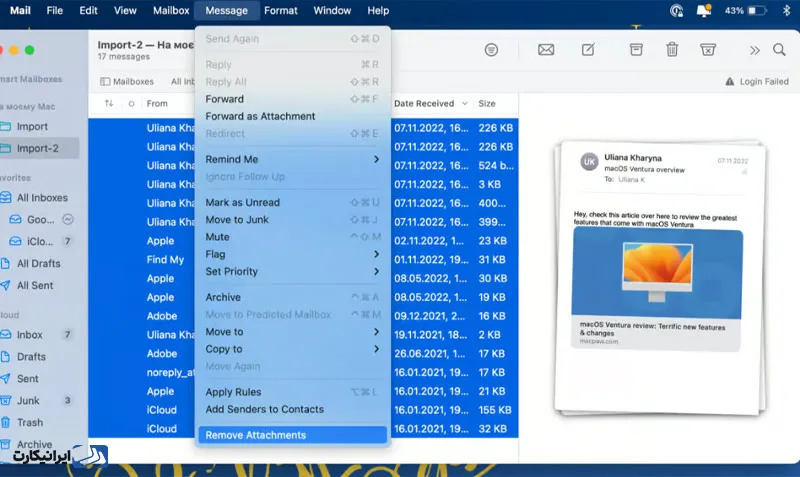The height and width of the screenshot is (477, 800).
Task: Click the battery status icon
Action: 757,10
